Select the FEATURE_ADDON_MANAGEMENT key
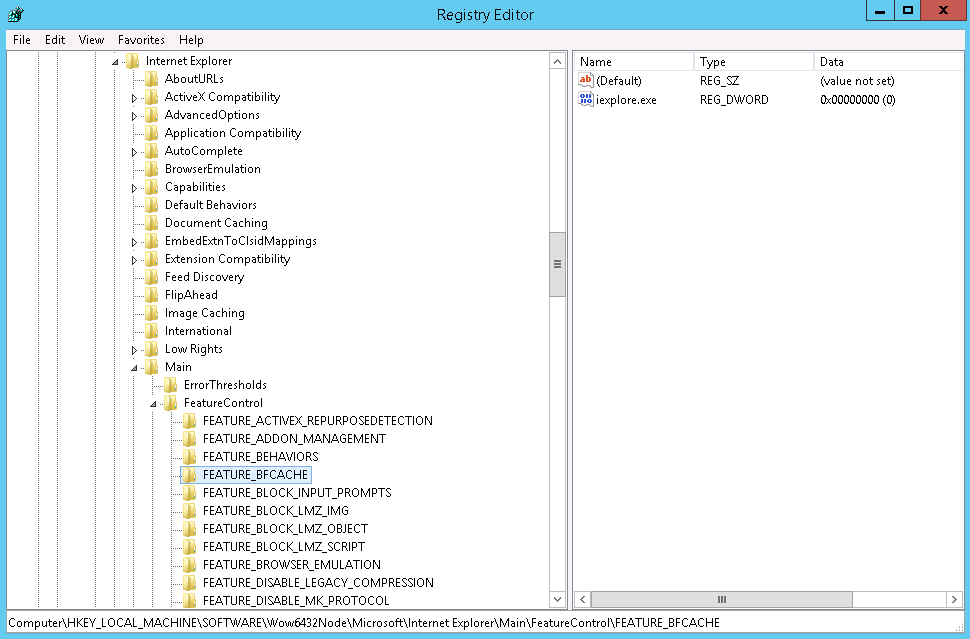The image size is (970, 639). (294, 439)
